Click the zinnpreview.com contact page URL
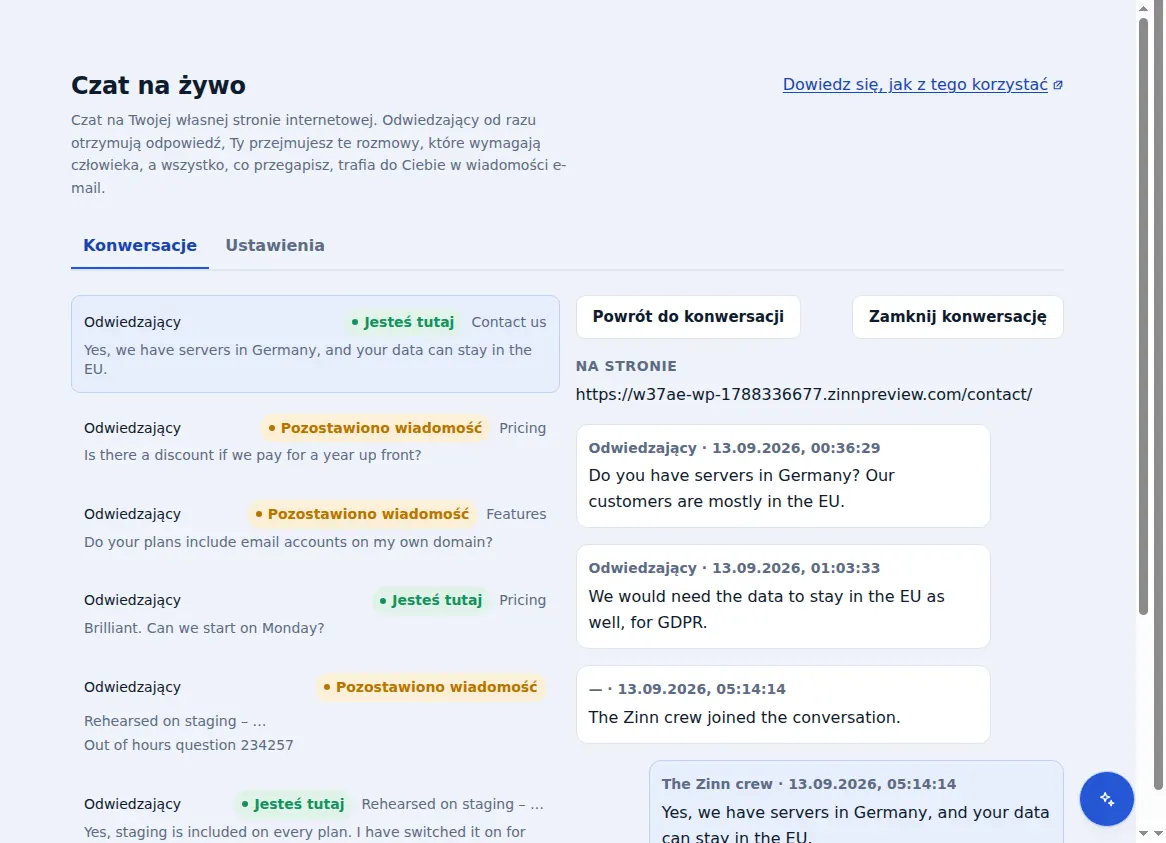This screenshot has width=1166, height=843. coord(804,395)
